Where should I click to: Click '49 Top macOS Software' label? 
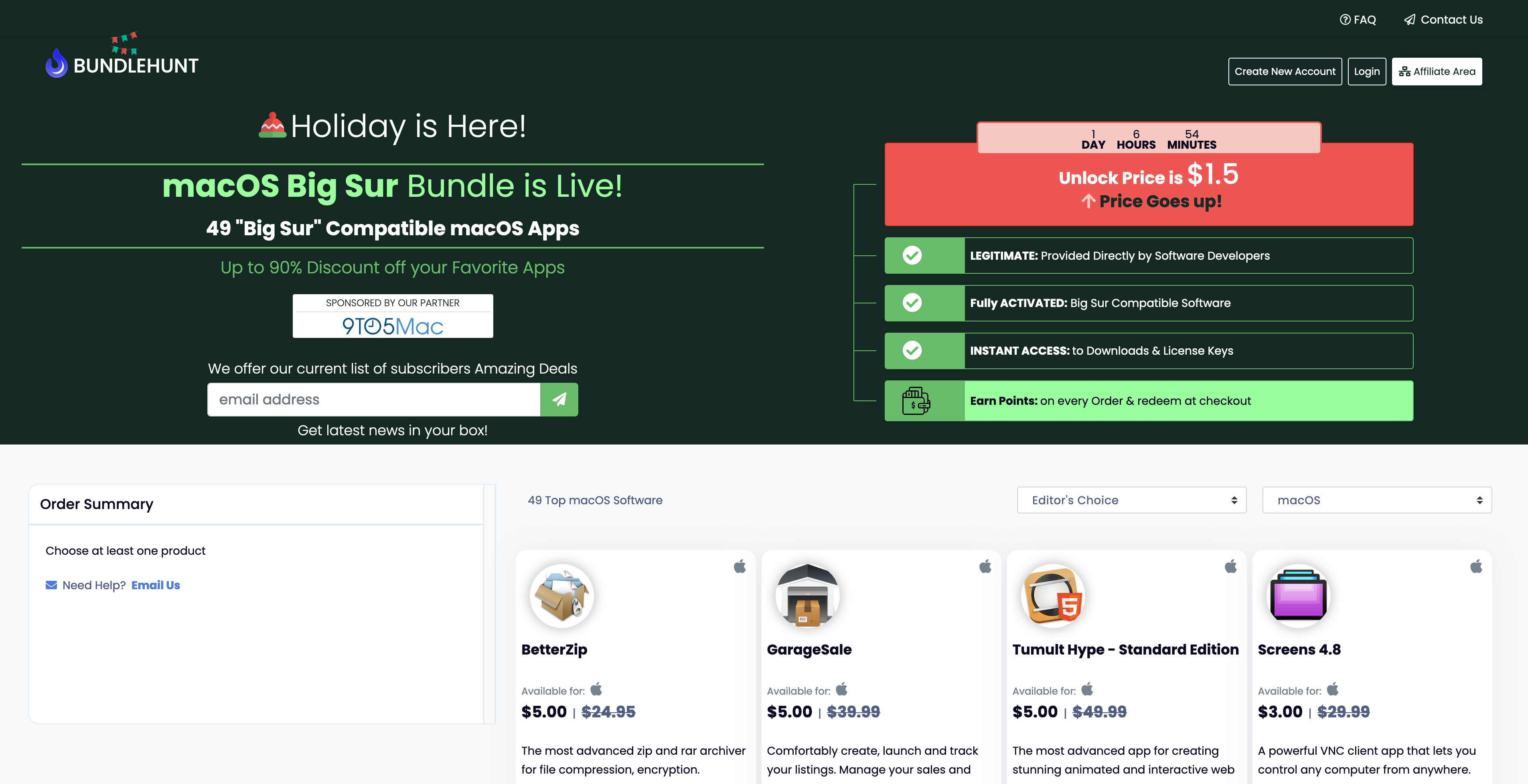(595, 500)
